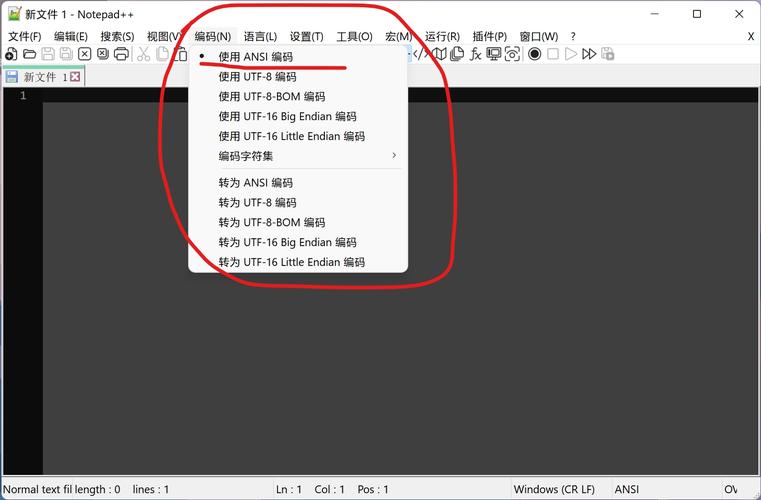
Task: Open the 文件(F) menu
Action: [25, 36]
